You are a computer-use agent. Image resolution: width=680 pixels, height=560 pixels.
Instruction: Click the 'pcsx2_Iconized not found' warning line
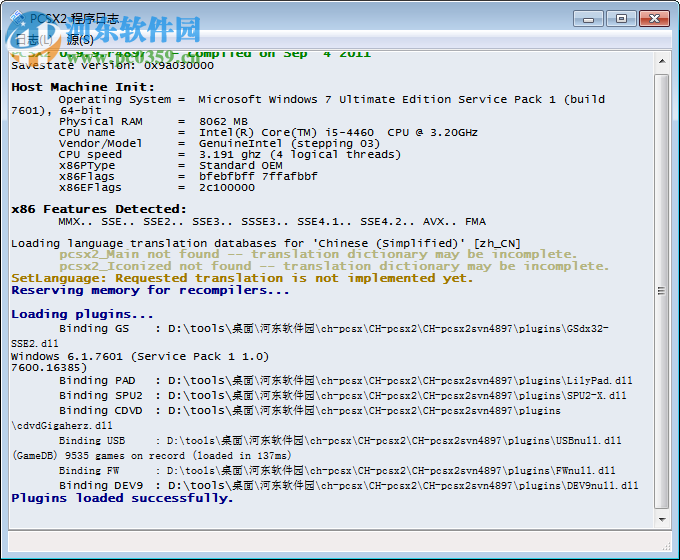coord(334,266)
